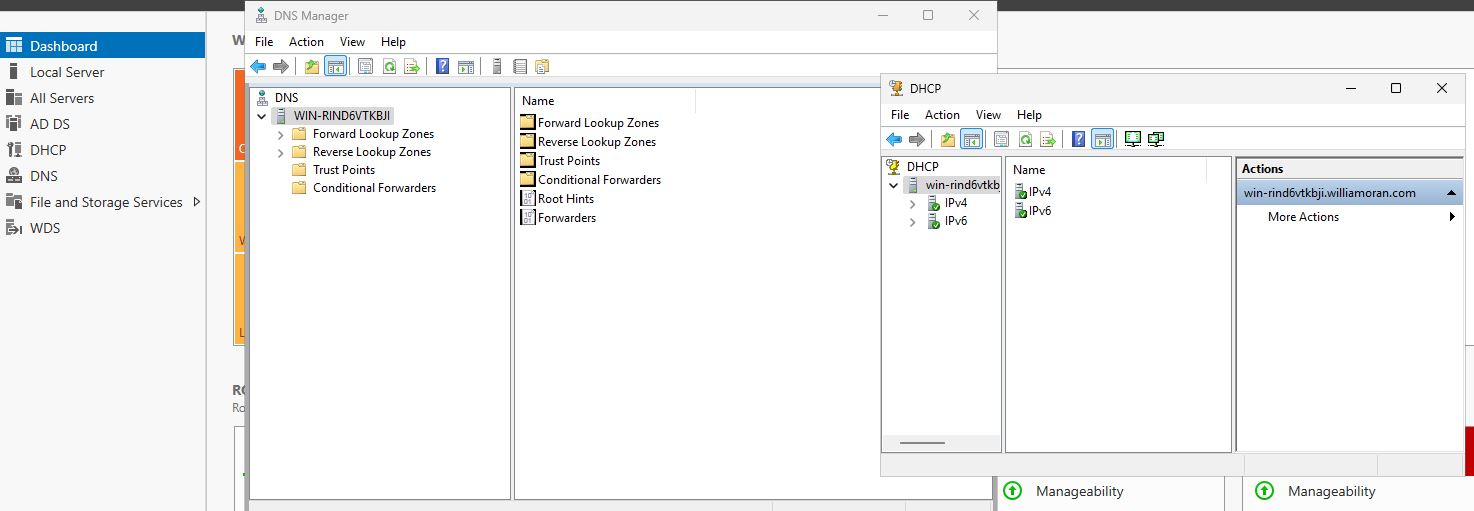Click the single green monitor icon in DHCP toolbar
This screenshot has width=1474, height=511.
pyautogui.click(x=1133, y=139)
